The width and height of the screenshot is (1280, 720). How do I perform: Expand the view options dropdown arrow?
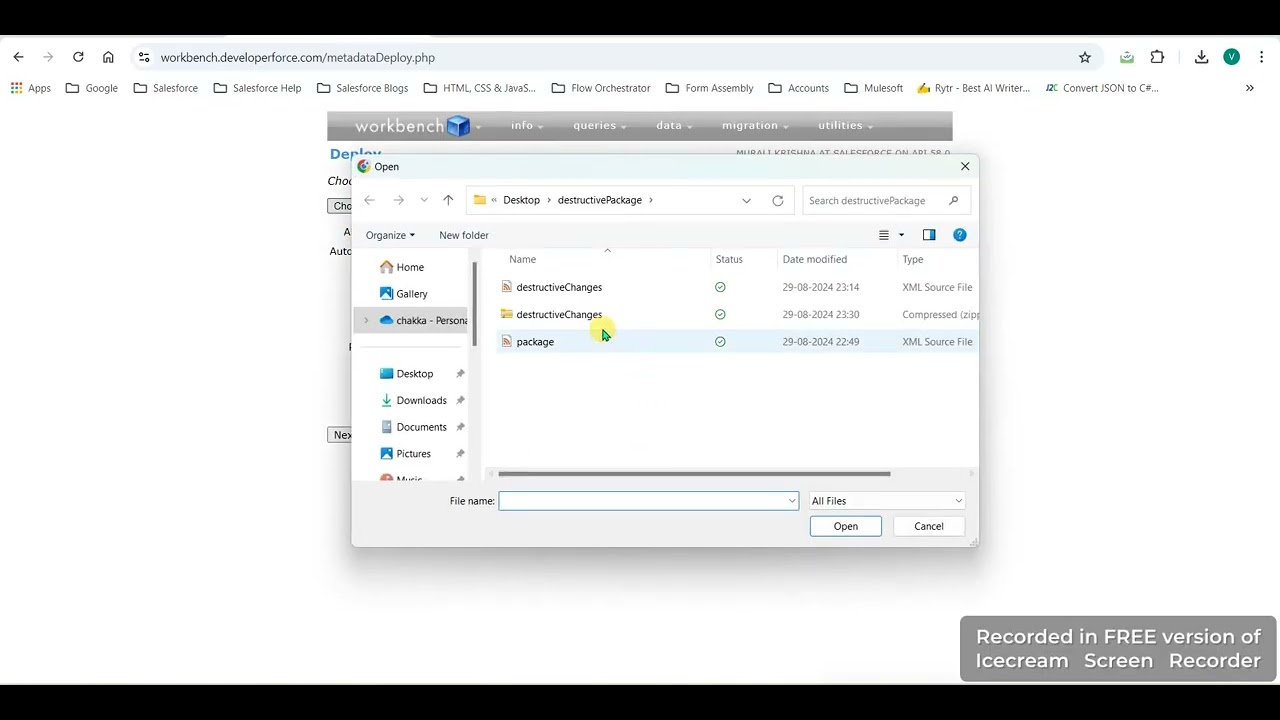901,235
